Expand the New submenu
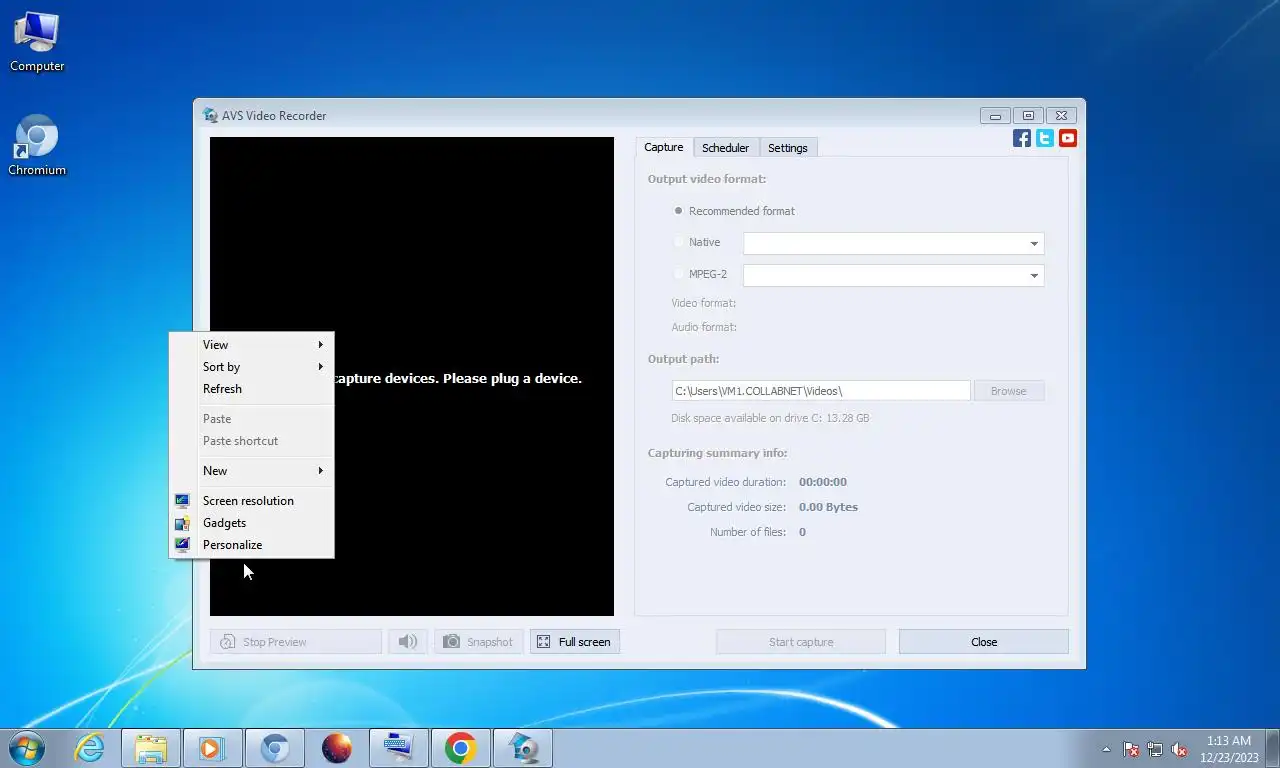 coord(251,471)
